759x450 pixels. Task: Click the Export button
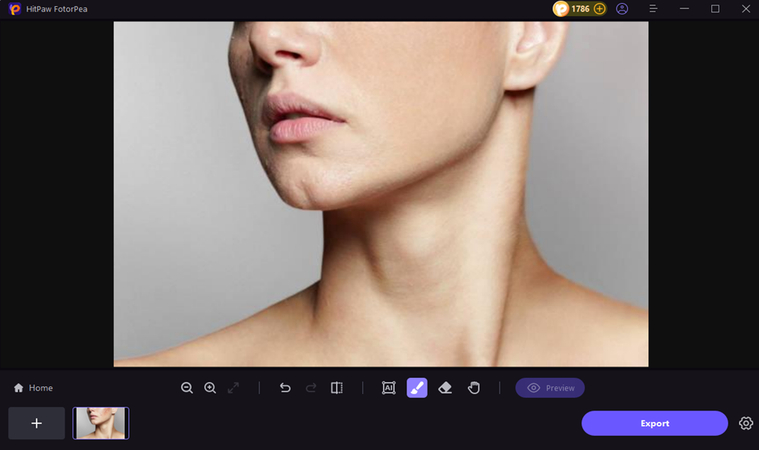coord(654,423)
